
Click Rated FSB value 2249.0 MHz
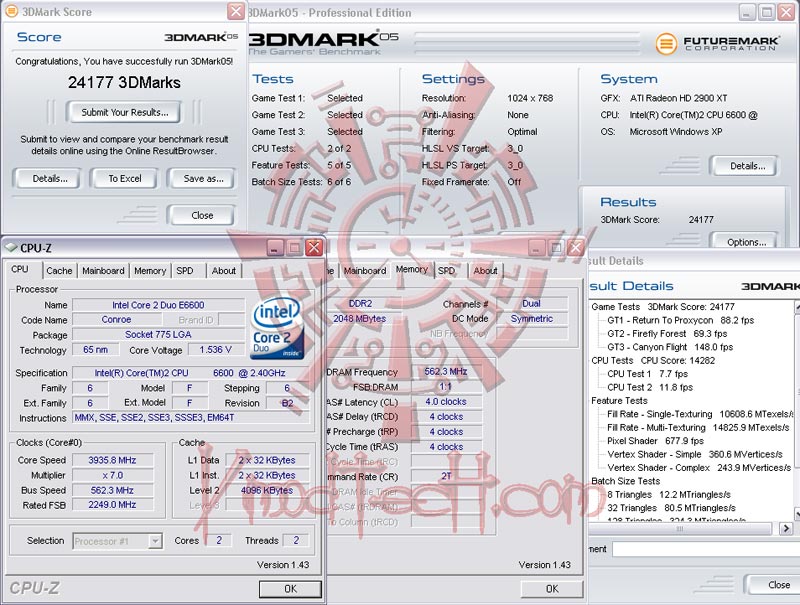pyautogui.click(x=112, y=505)
